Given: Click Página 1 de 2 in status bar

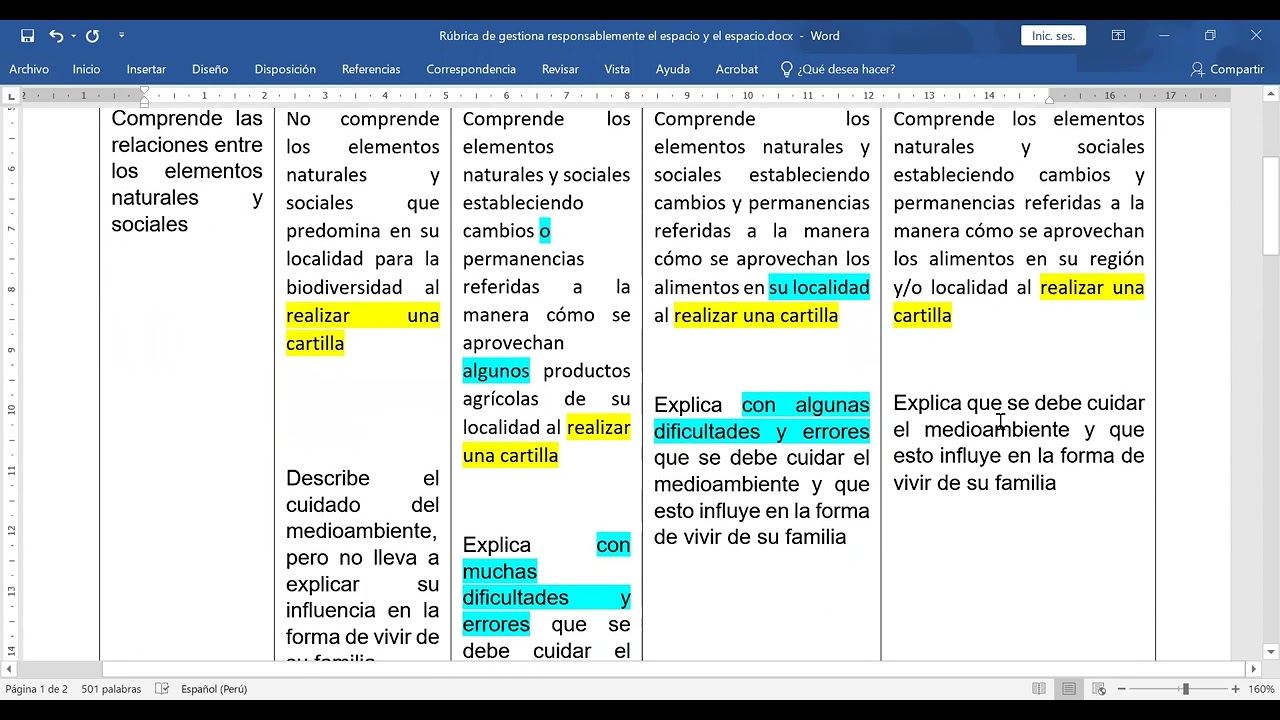Looking at the screenshot, I should pyautogui.click(x=36, y=689).
